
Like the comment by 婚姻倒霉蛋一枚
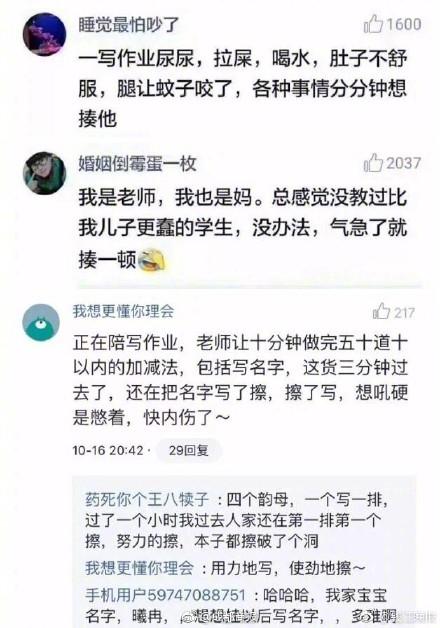tap(374, 163)
